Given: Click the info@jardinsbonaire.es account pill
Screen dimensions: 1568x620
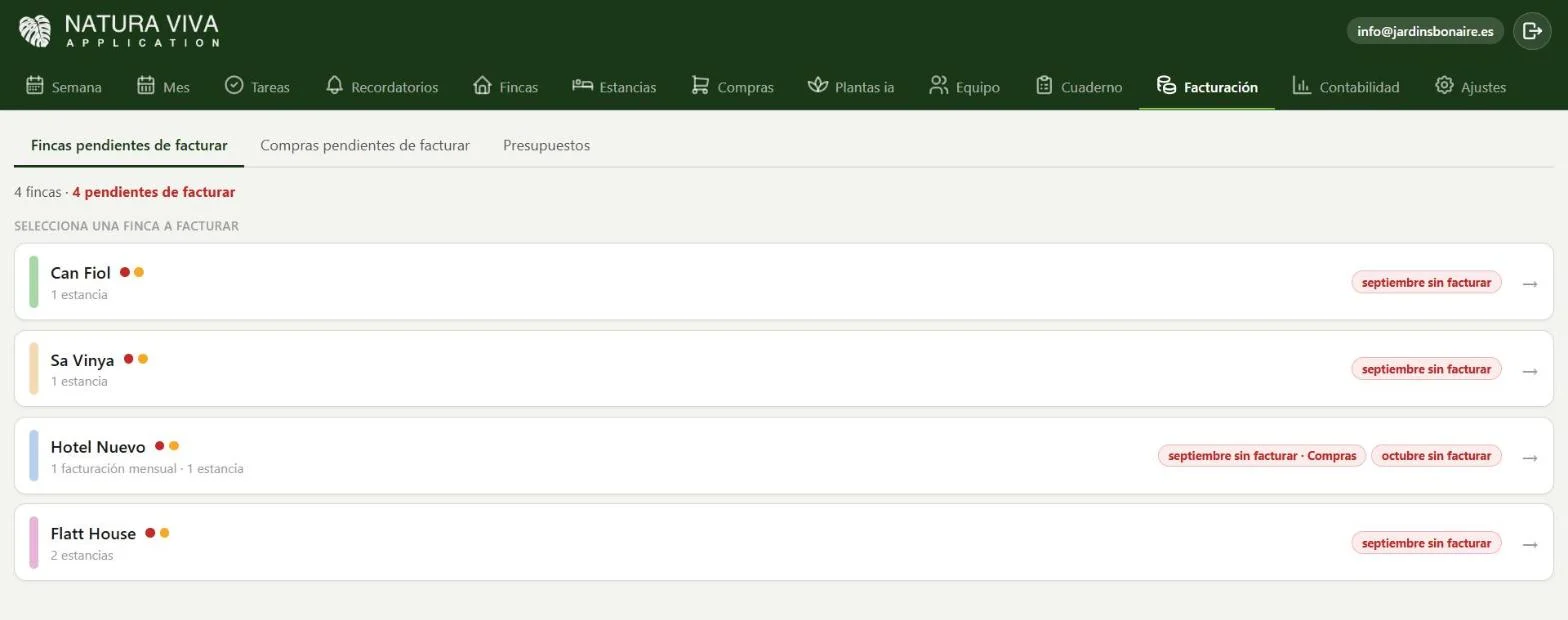Looking at the screenshot, I should (1425, 31).
